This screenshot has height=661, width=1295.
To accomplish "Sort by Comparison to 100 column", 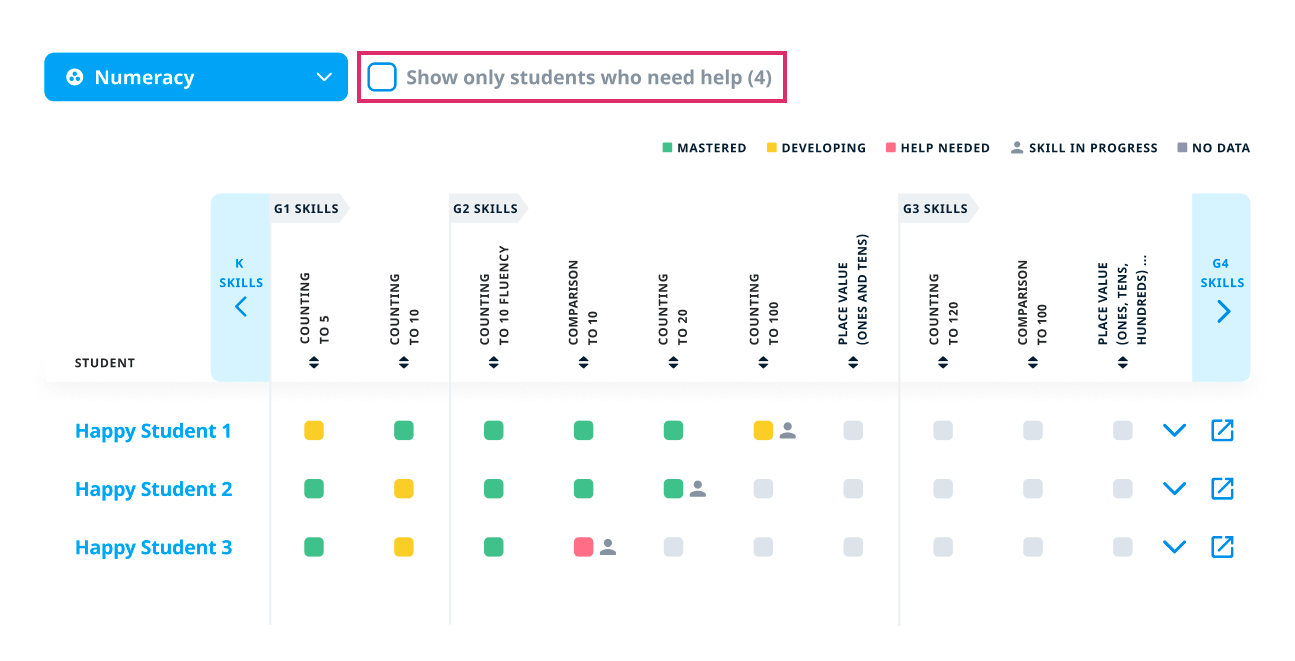I will [x=1033, y=363].
